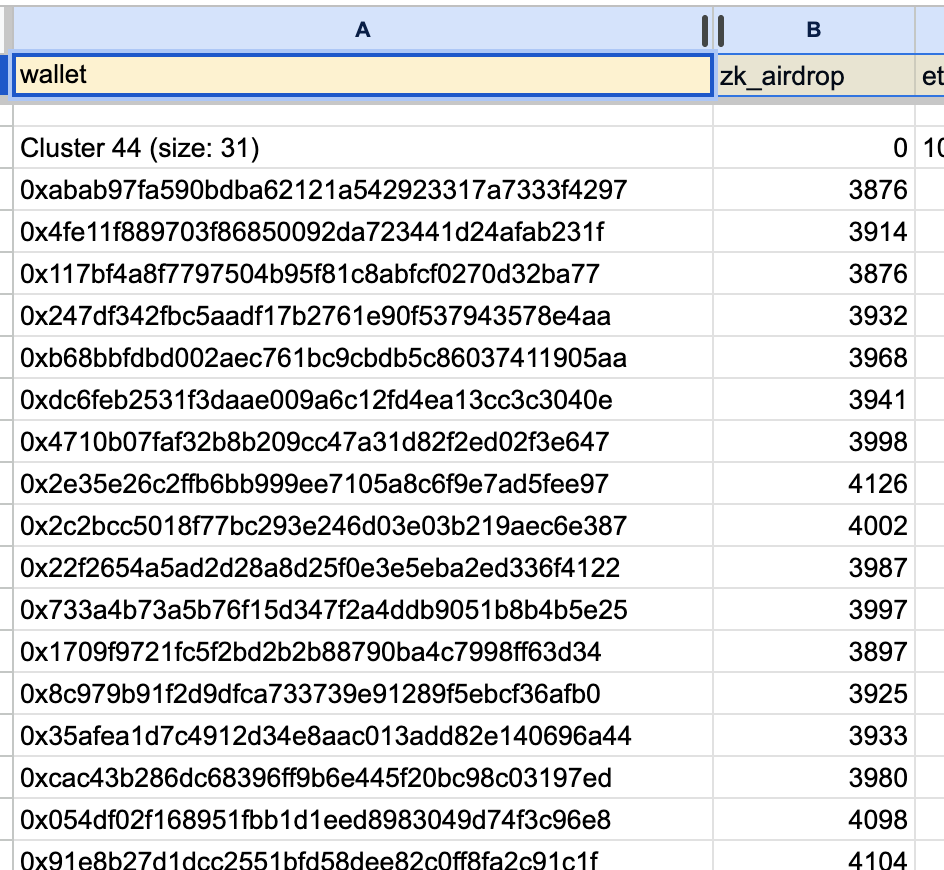Select the cell containing value 4098
This screenshot has width=944, height=870.
(x=880, y=819)
